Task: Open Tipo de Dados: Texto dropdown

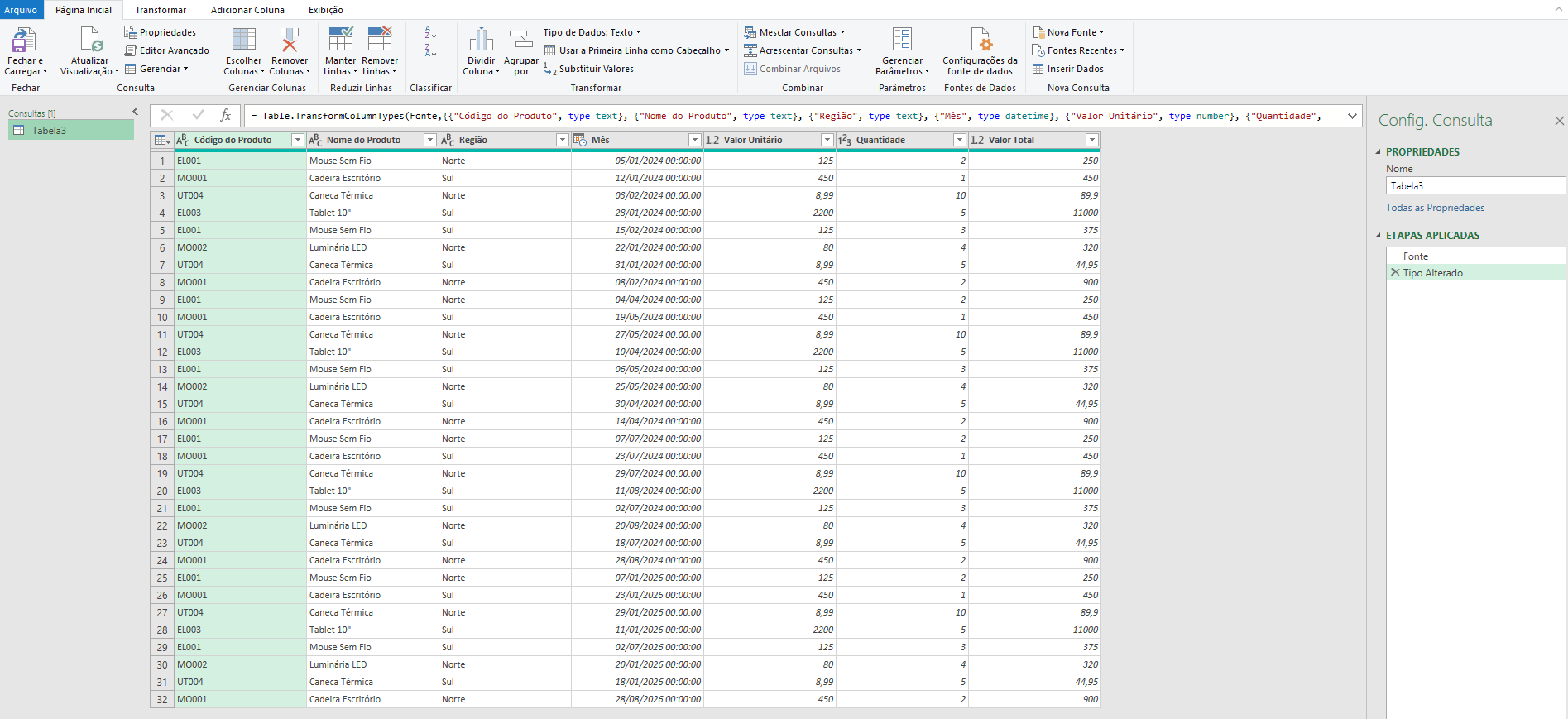Action: click(592, 32)
